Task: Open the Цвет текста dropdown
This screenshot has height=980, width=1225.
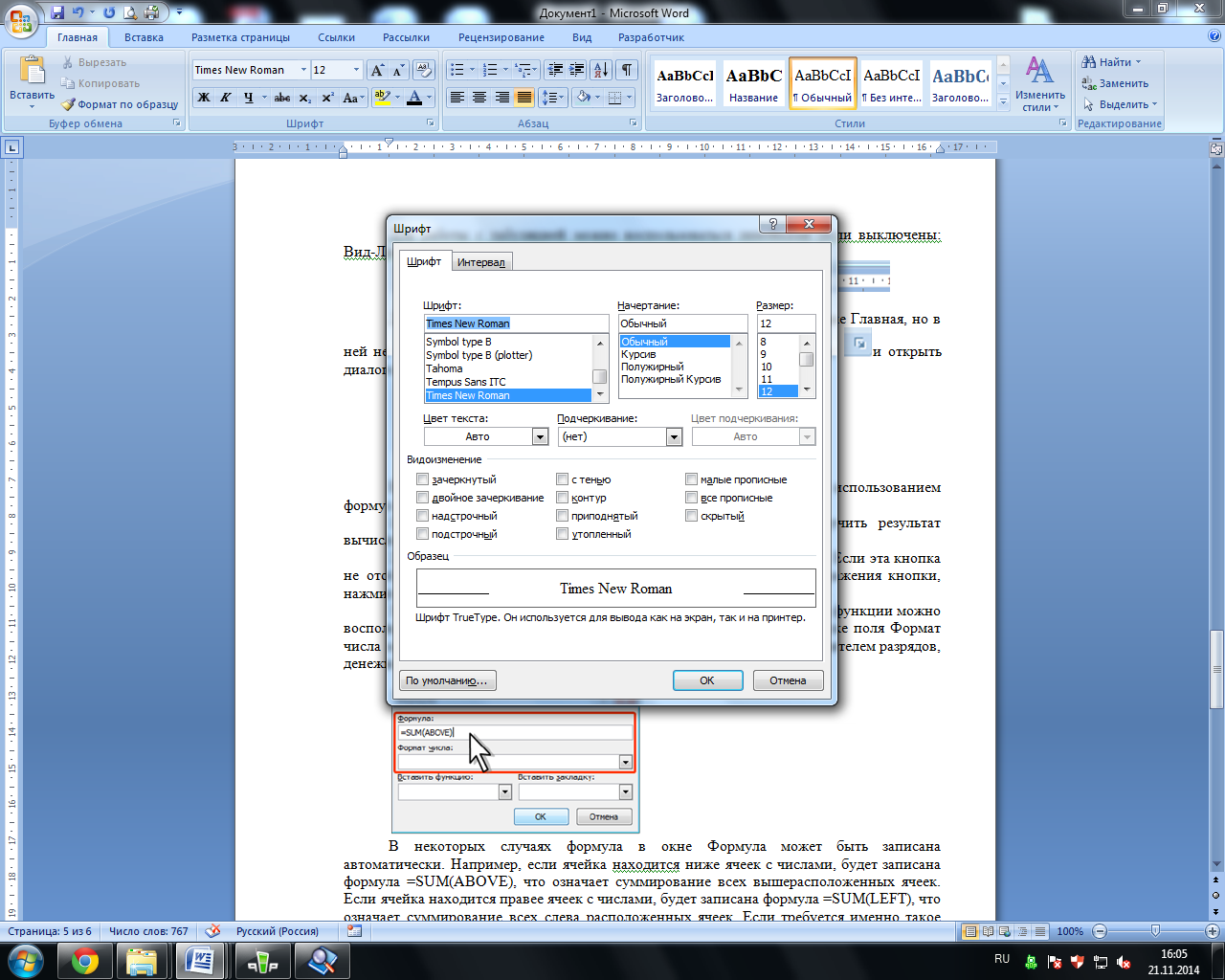Action: pyautogui.click(x=540, y=436)
